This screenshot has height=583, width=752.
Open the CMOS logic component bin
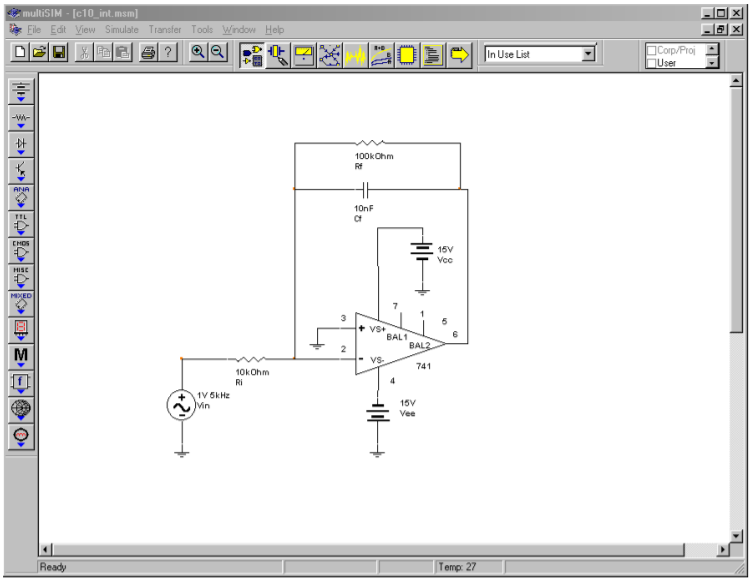pyautogui.click(x=21, y=247)
